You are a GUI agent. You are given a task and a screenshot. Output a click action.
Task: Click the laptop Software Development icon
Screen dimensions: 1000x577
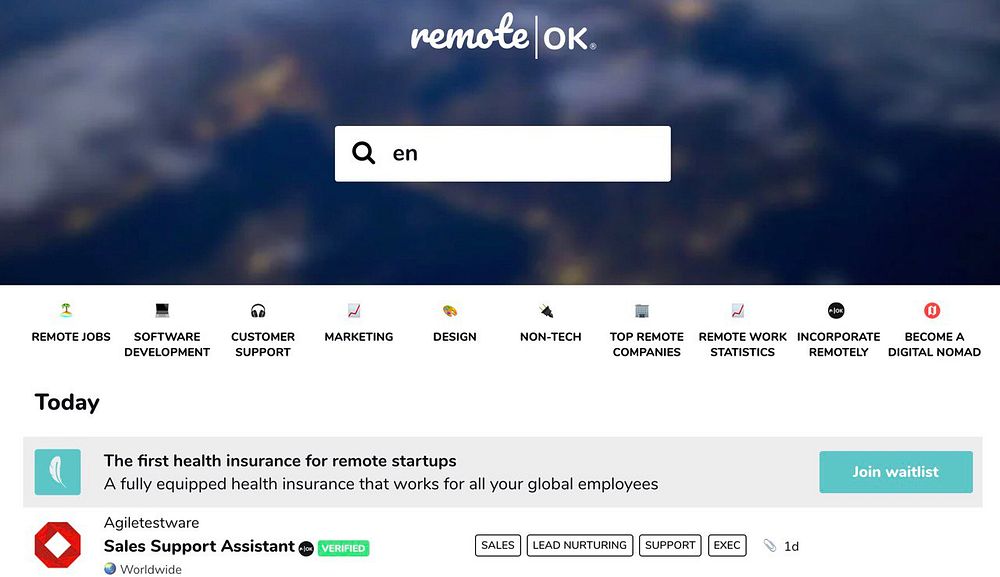click(162, 310)
